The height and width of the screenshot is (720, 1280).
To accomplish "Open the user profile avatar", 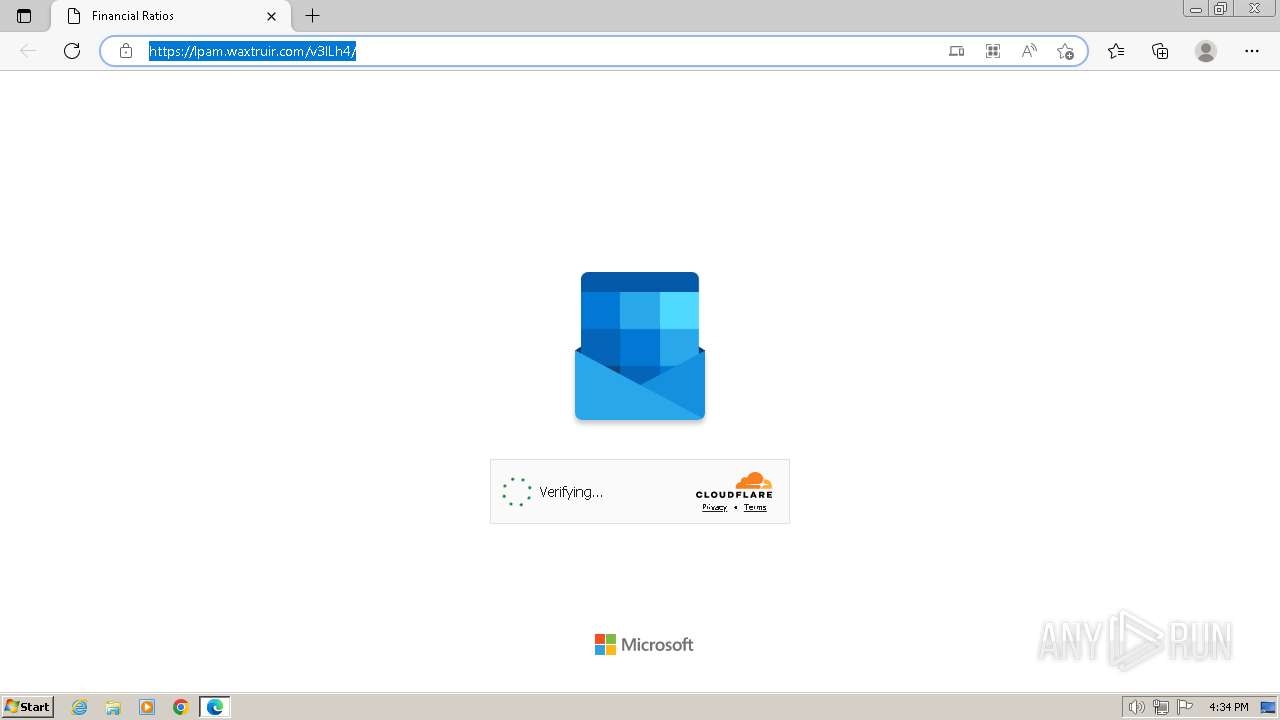I will pos(1206,51).
